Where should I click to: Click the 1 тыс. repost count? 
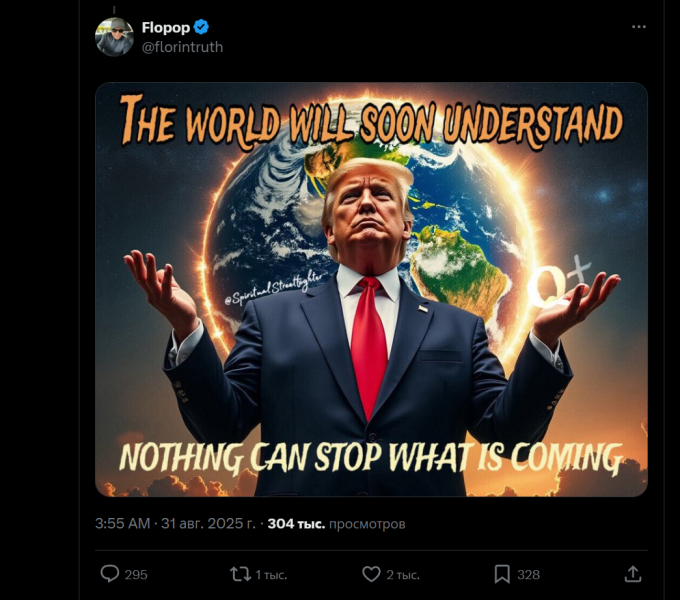tap(271, 575)
